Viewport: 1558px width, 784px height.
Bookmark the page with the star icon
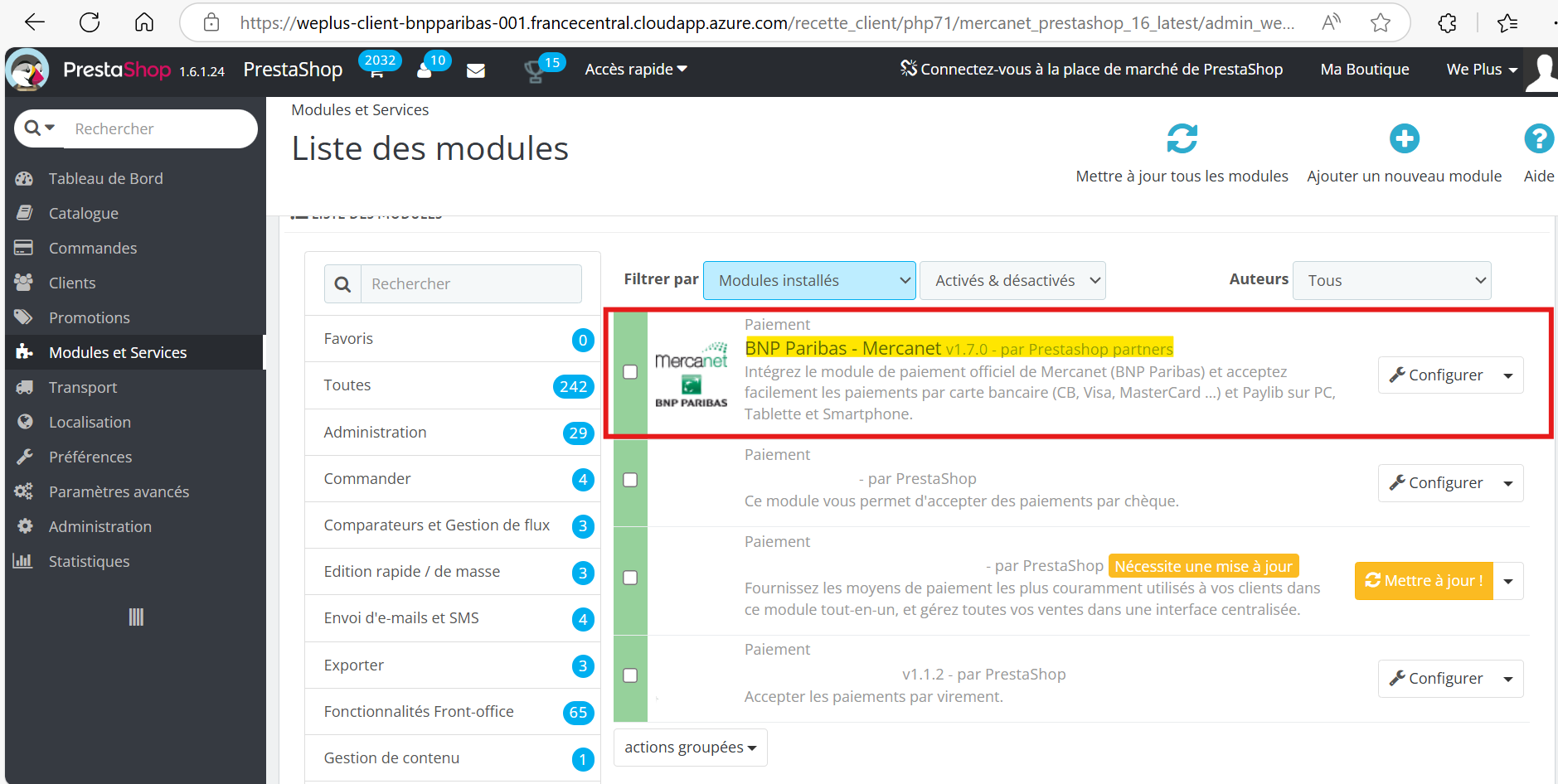pyautogui.click(x=1381, y=22)
